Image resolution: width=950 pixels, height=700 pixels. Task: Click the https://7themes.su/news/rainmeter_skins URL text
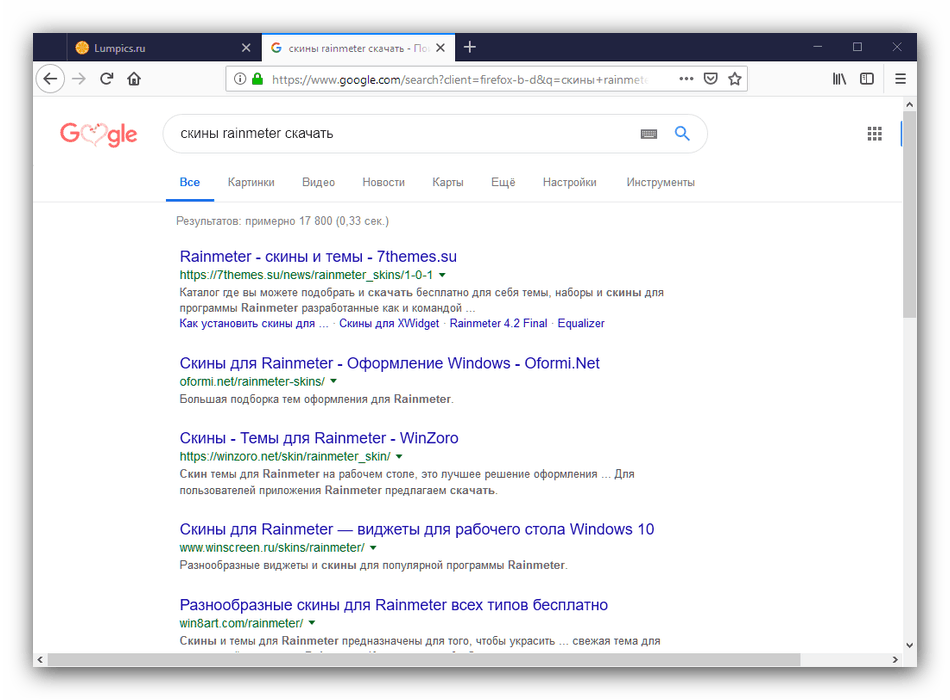click(x=306, y=275)
